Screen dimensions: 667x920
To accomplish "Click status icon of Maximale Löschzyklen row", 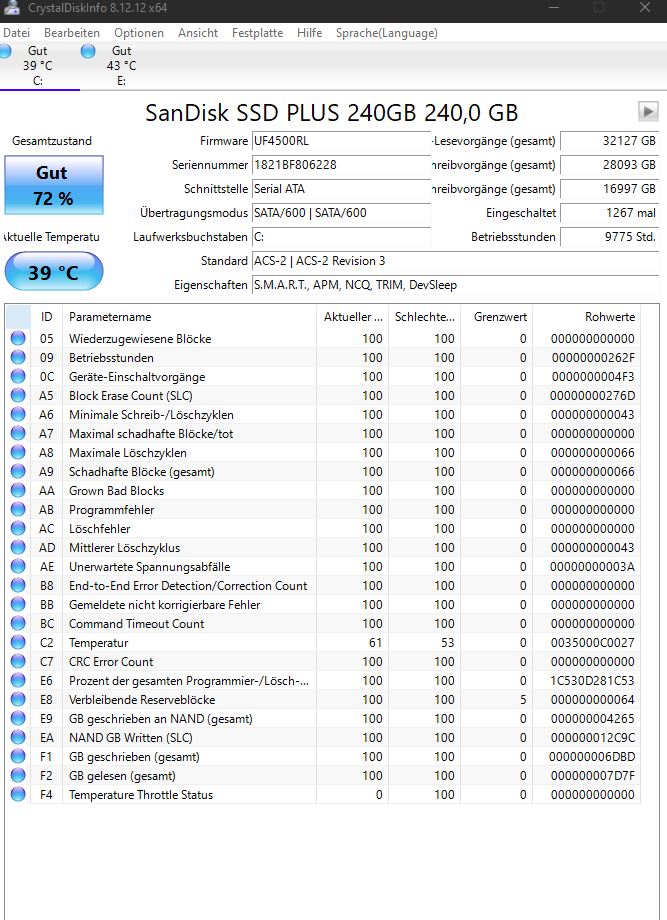I will coord(18,452).
